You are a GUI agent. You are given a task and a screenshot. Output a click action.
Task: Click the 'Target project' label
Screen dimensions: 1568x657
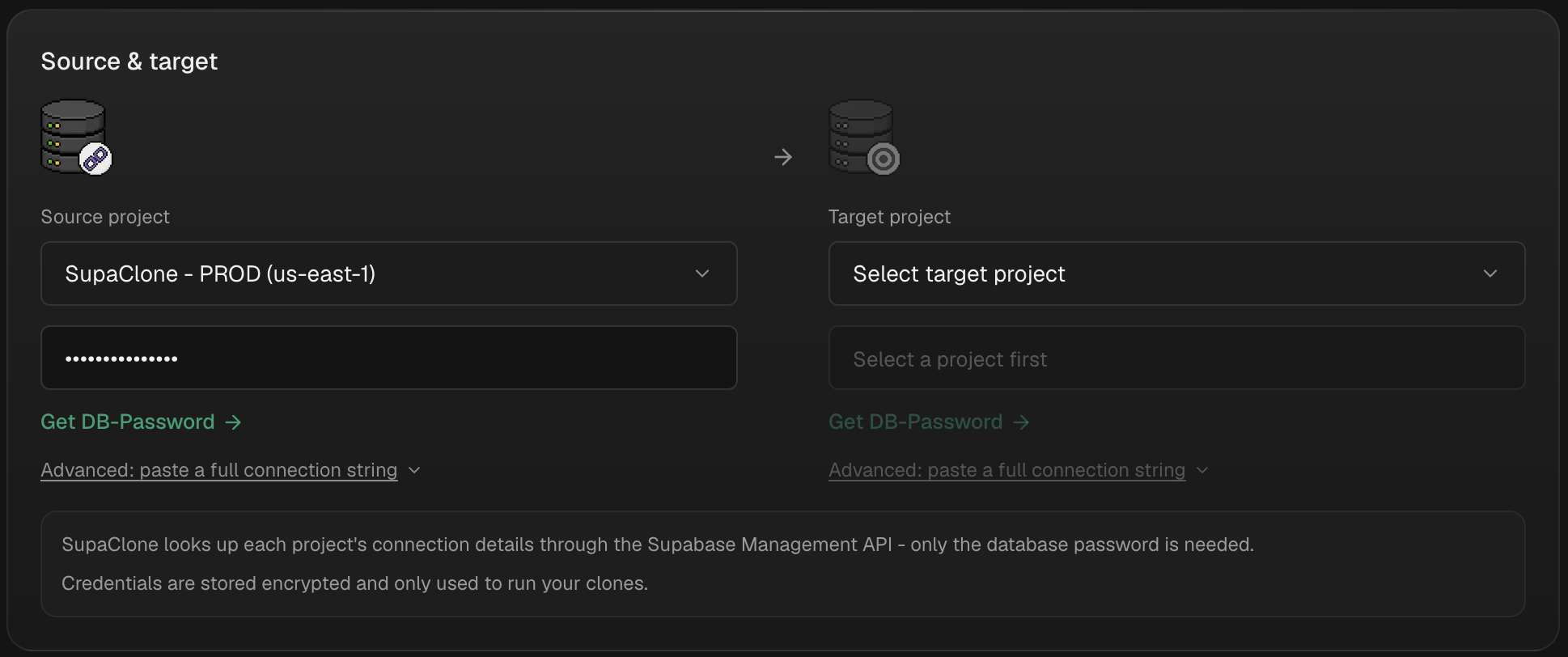(x=889, y=217)
